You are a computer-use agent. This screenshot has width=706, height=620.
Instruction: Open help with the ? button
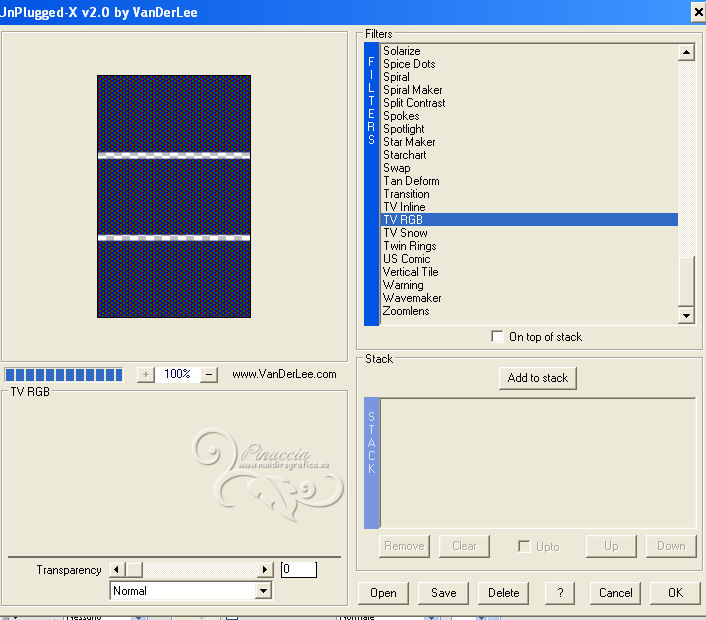coord(560,593)
